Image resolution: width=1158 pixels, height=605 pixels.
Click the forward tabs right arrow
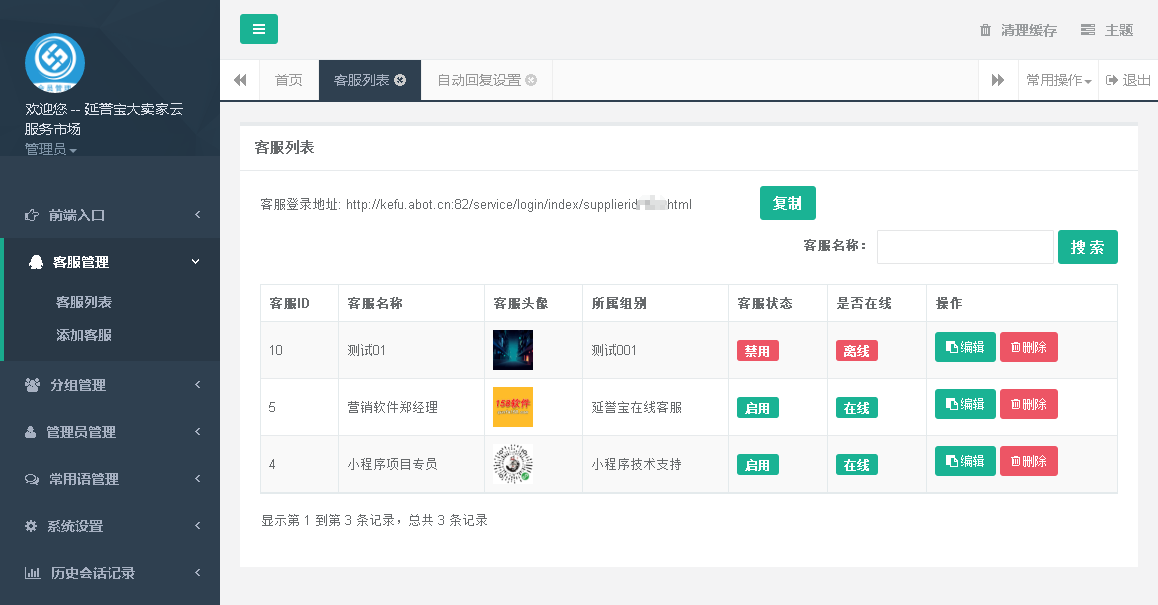coord(998,80)
